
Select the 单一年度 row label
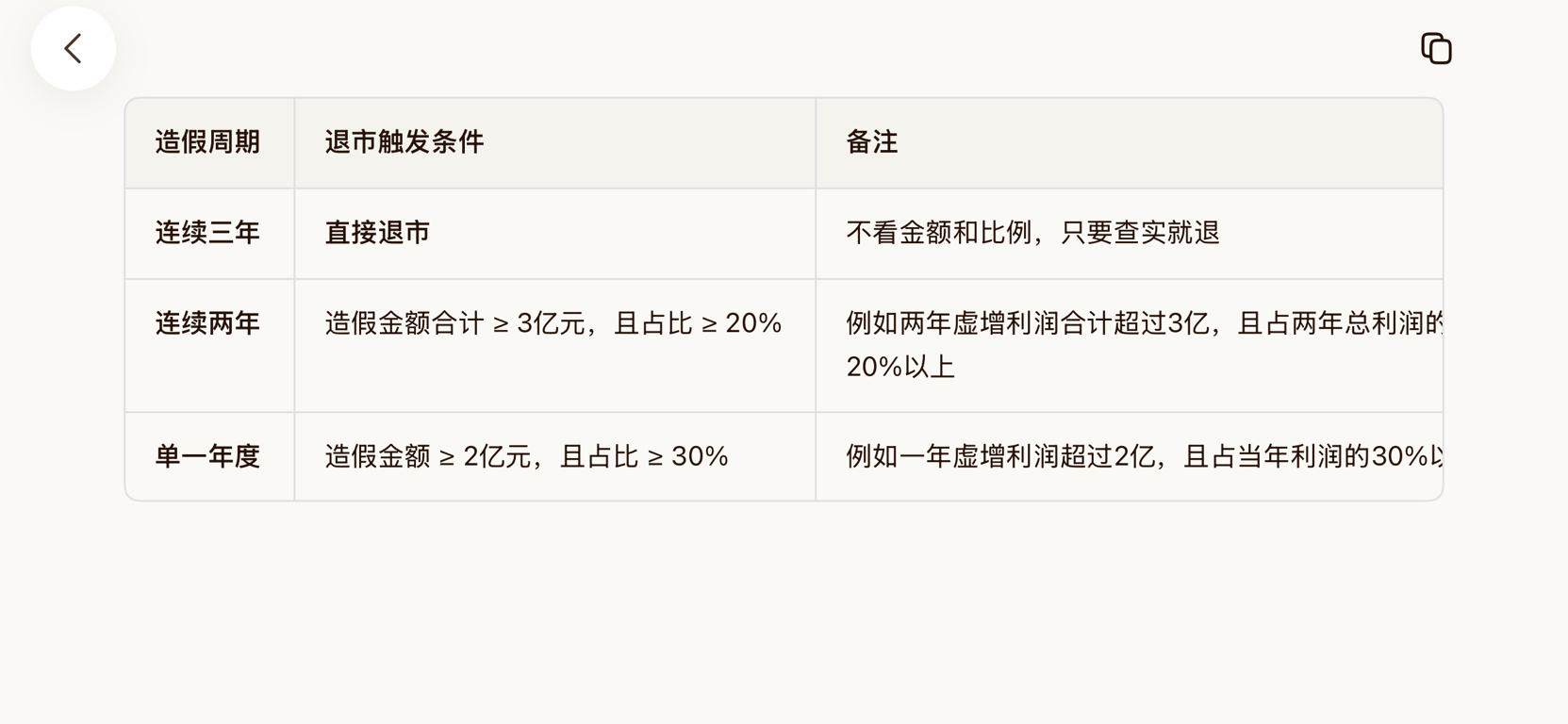coord(207,457)
